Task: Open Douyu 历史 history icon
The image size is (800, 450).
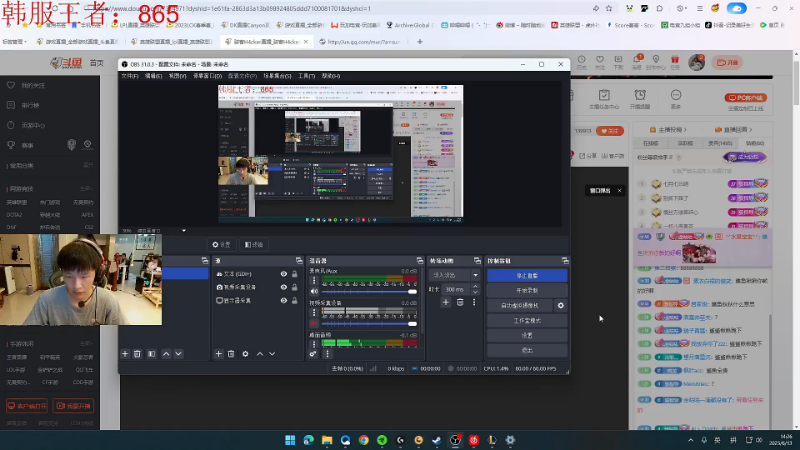Action: [582, 62]
